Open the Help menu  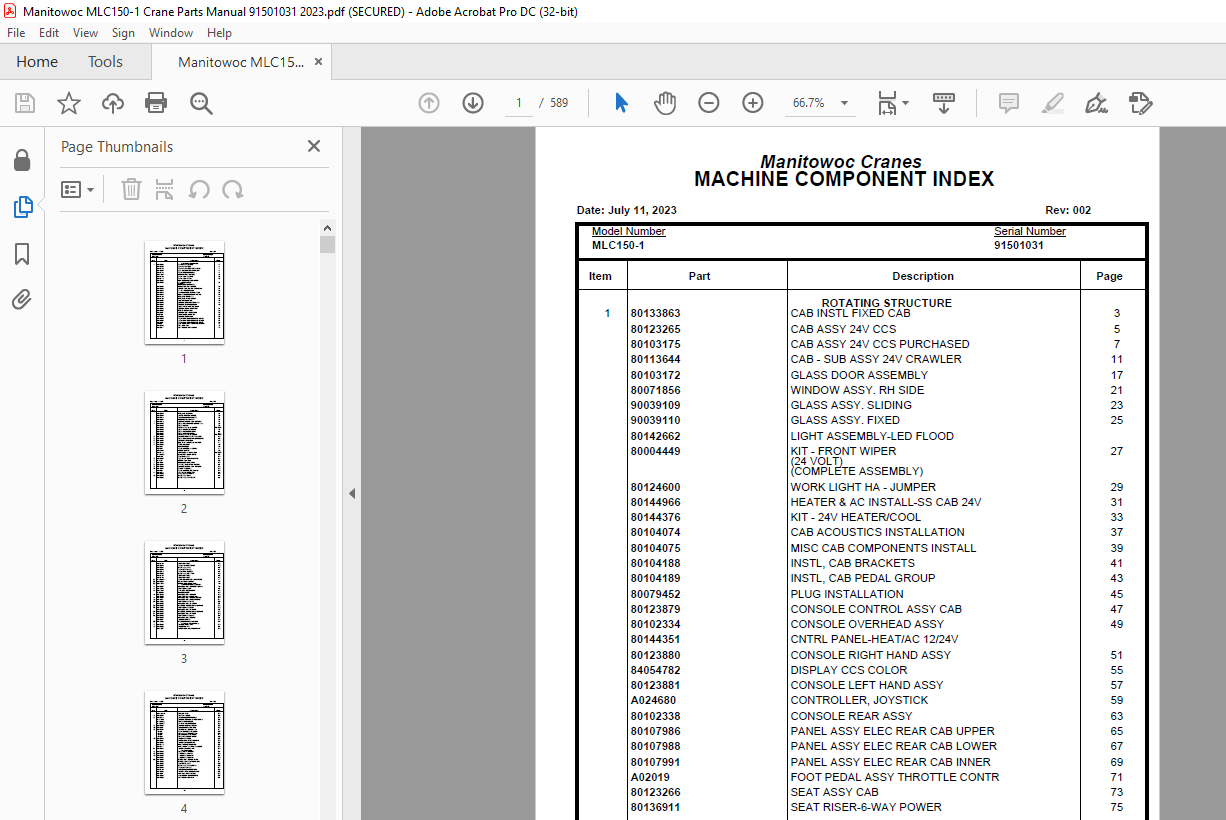pyautogui.click(x=219, y=33)
